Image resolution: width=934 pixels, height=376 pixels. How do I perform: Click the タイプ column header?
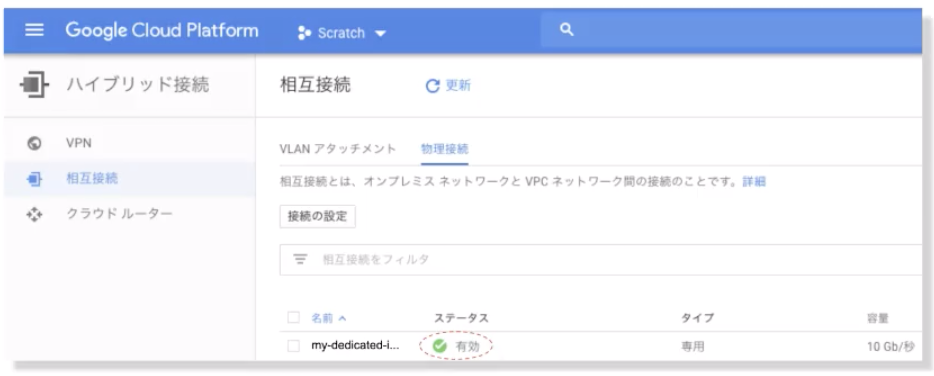pos(698,319)
